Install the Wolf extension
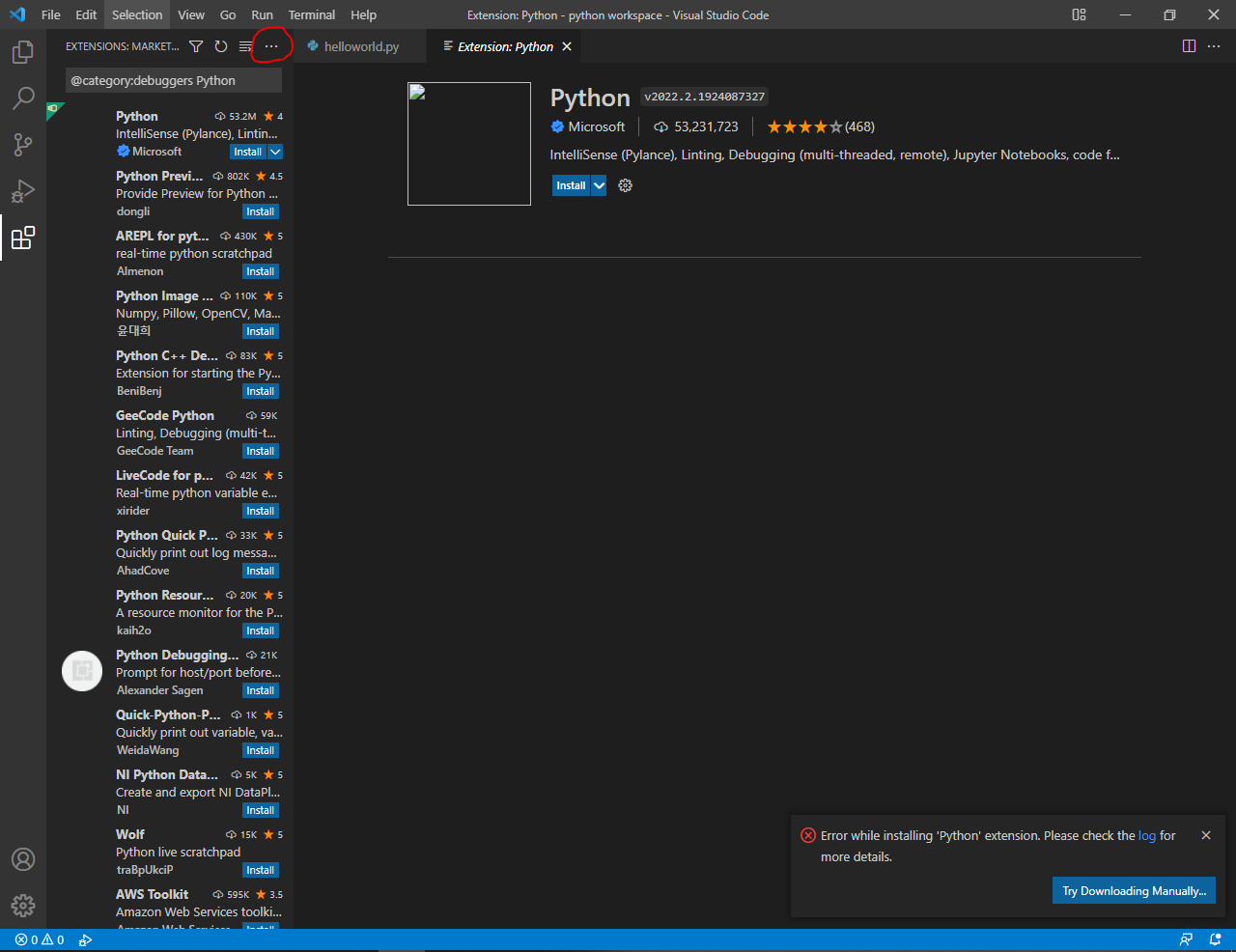This screenshot has height=952, width=1236. (260, 870)
